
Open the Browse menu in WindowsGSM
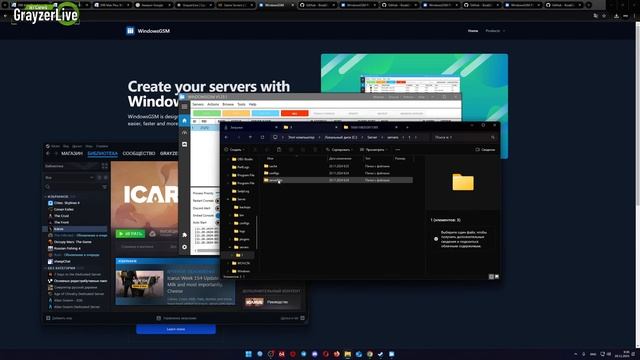coord(228,104)
